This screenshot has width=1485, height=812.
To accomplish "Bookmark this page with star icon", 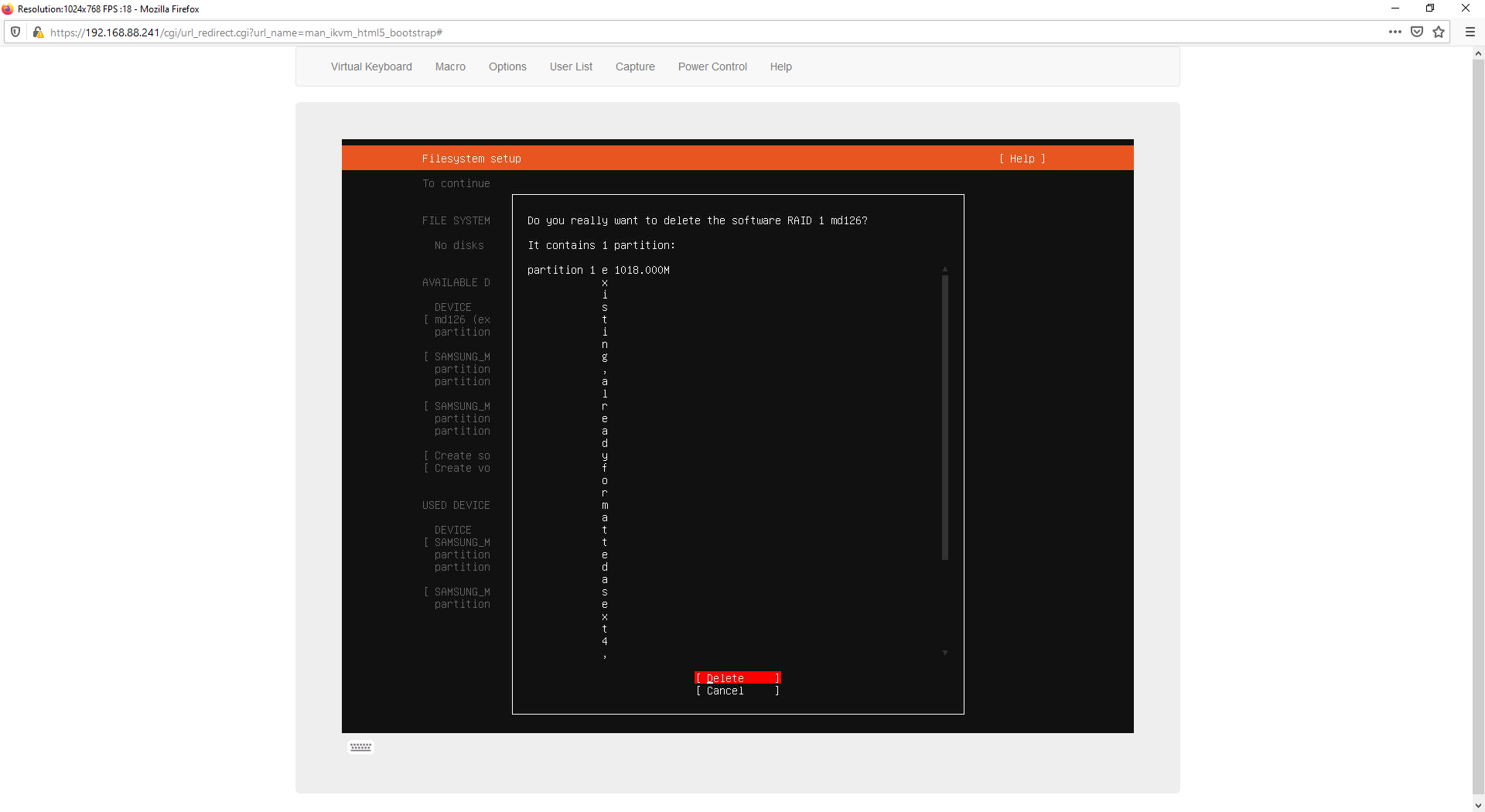I will [x=1439, y=32].
